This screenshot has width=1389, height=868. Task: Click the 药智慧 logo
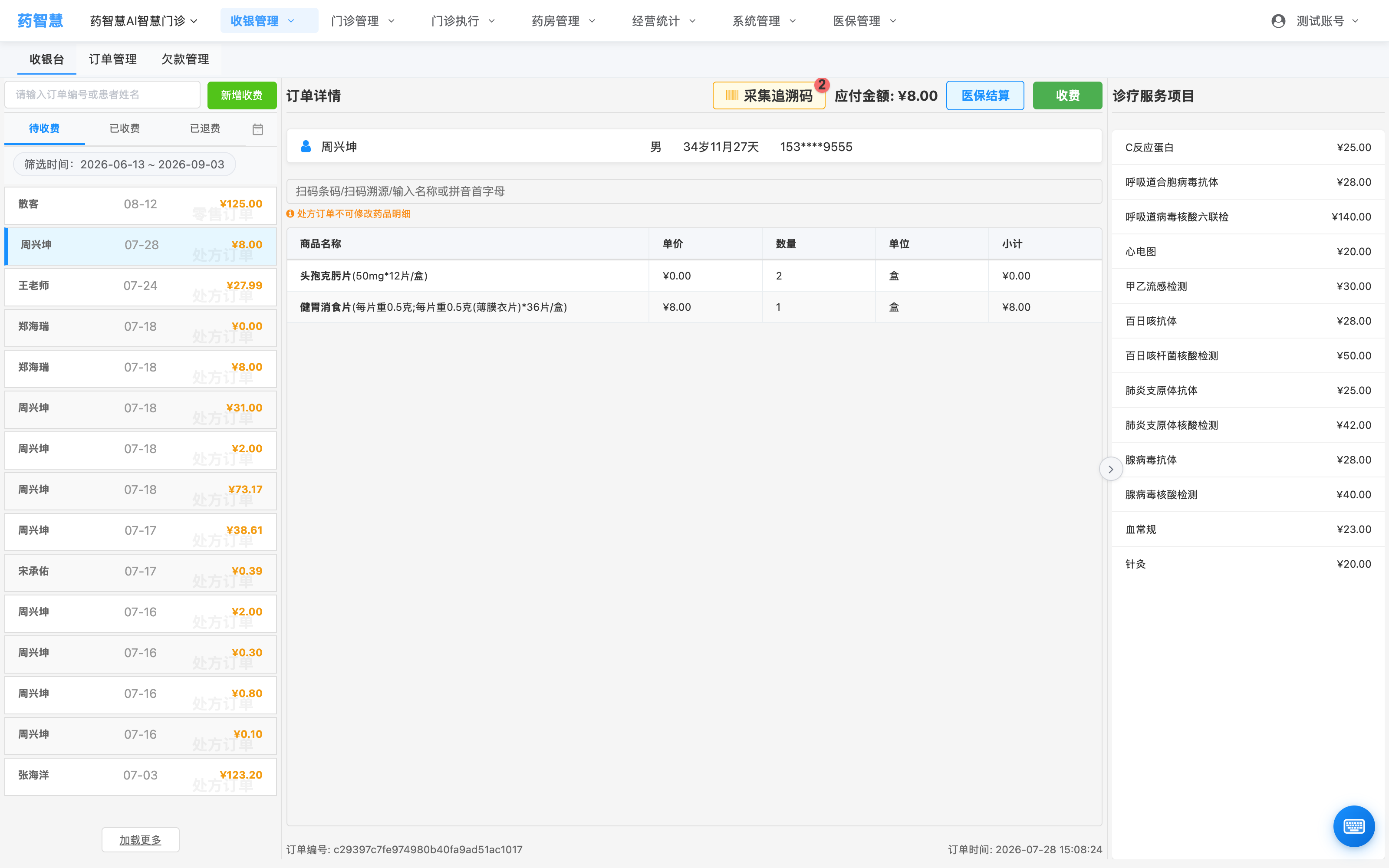click(40, 21)
